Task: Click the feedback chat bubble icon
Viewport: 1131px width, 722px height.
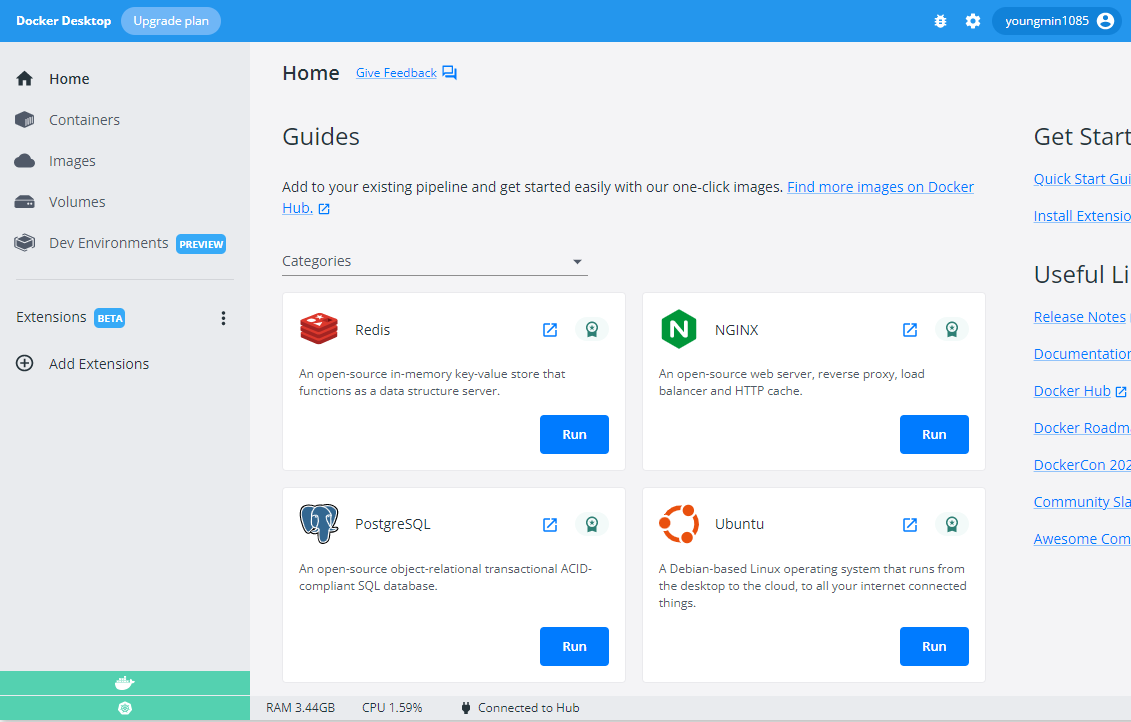Action: coord(449,73)
